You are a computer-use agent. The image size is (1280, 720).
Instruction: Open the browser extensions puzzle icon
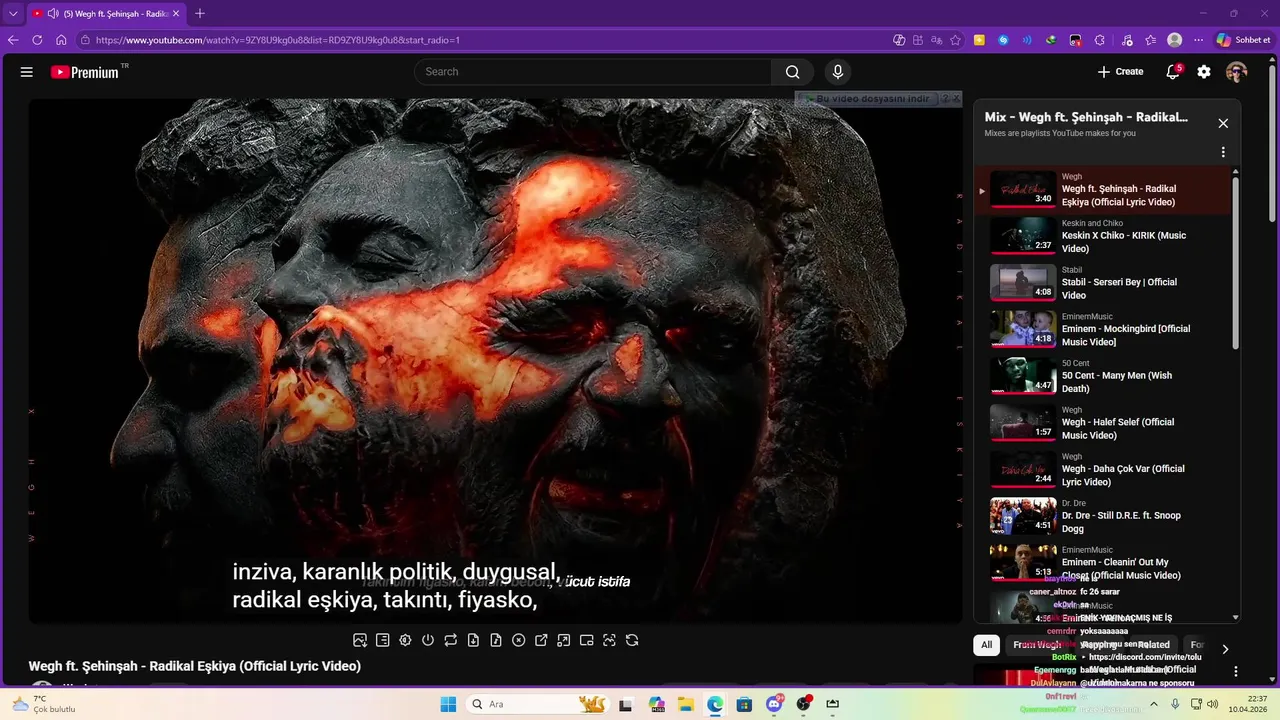coord(1100,40)
